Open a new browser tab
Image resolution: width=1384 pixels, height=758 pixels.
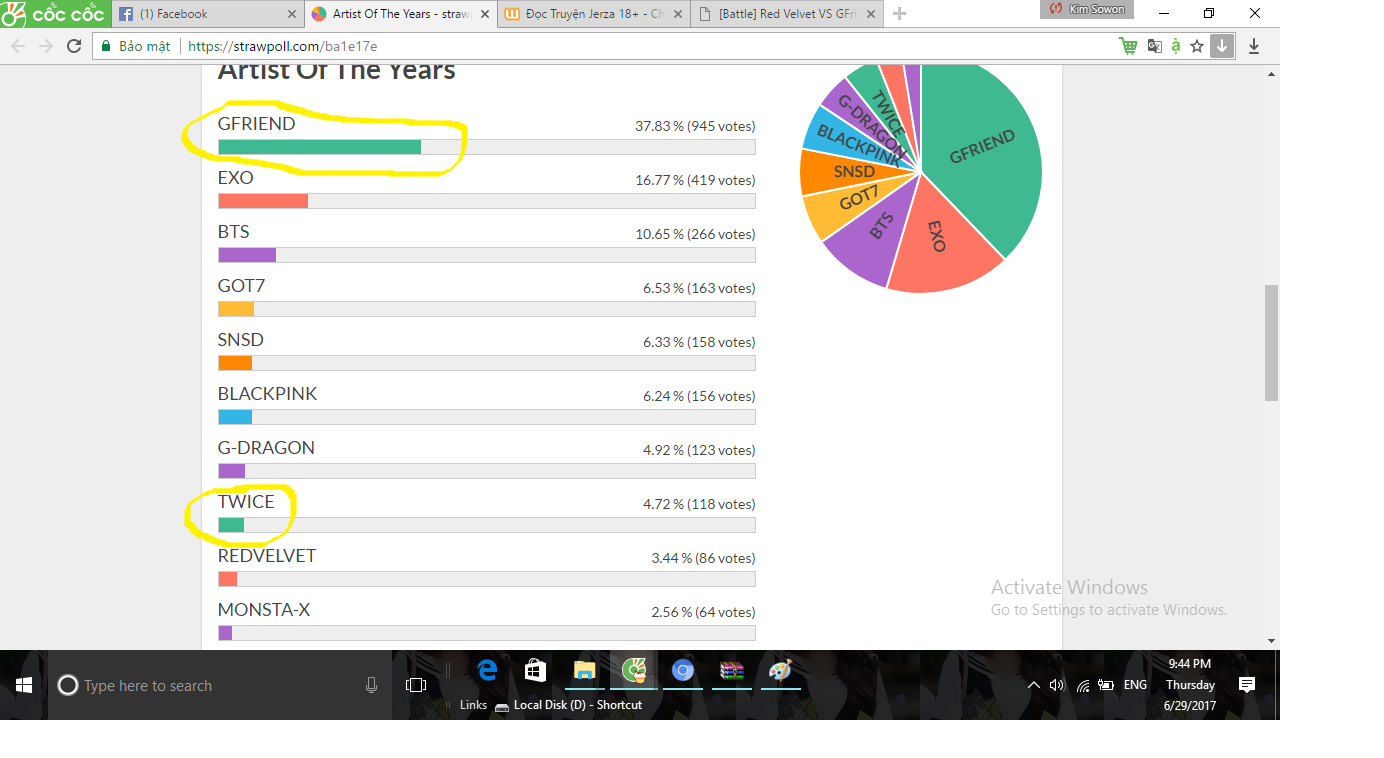point(899,14)
